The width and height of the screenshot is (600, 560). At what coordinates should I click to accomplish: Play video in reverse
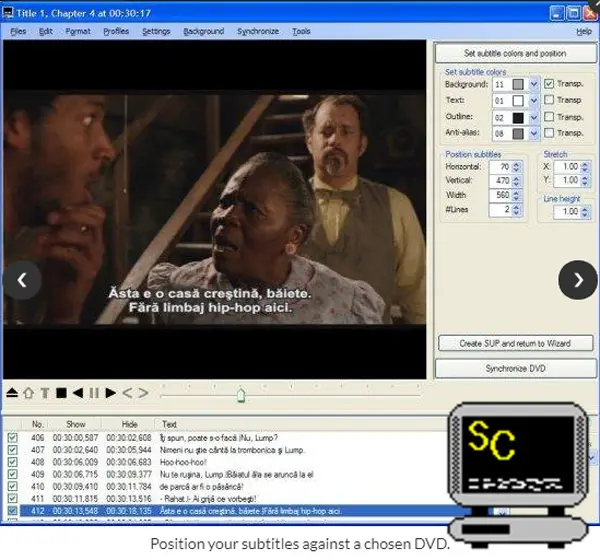[x=78, y=393]
